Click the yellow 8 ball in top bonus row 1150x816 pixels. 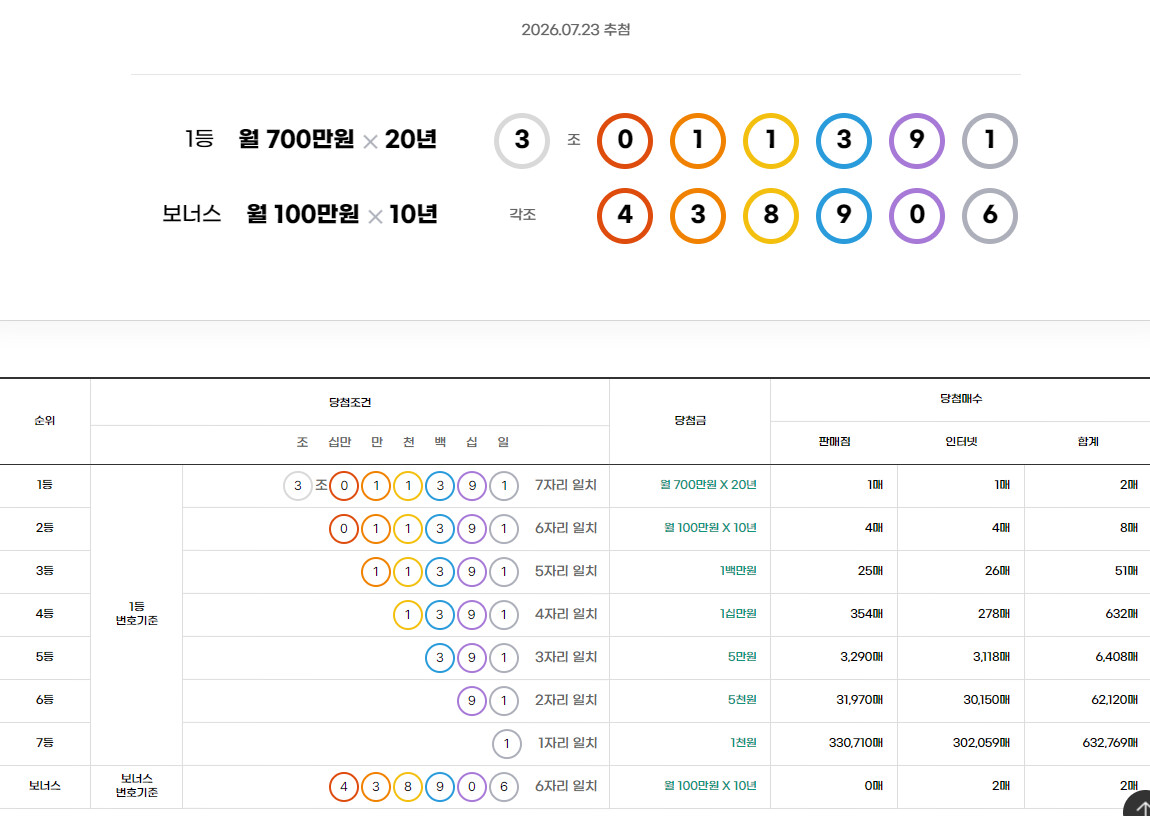pyautogui.click(x=771, y=216)
